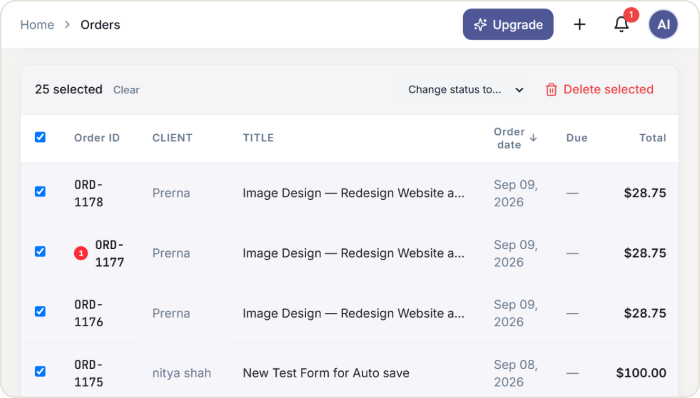This screenshot has height=398, width=700.
Task: Click the Orders breadcrumb
Action: pyautogui.click(x=100, y=25)
